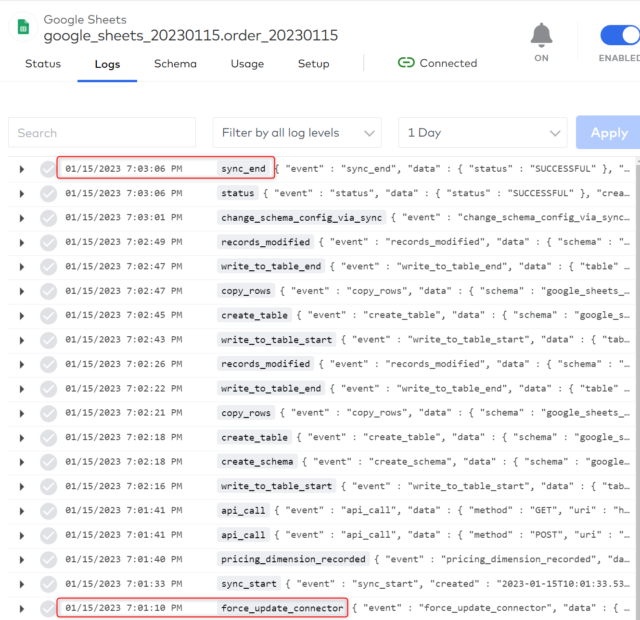The image size is (640, 620).
Task: Expand the records_modified row at 7:02:26
Action: tap(22, 364)
